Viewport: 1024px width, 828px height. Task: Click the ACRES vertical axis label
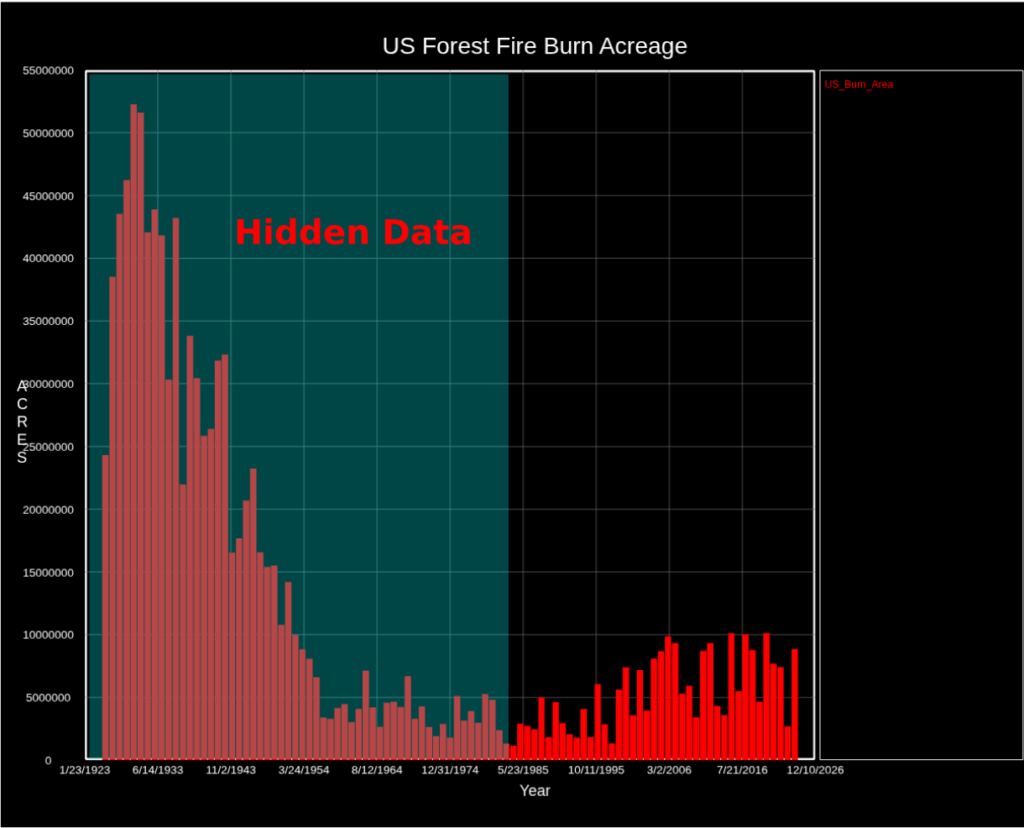point(22,422)
